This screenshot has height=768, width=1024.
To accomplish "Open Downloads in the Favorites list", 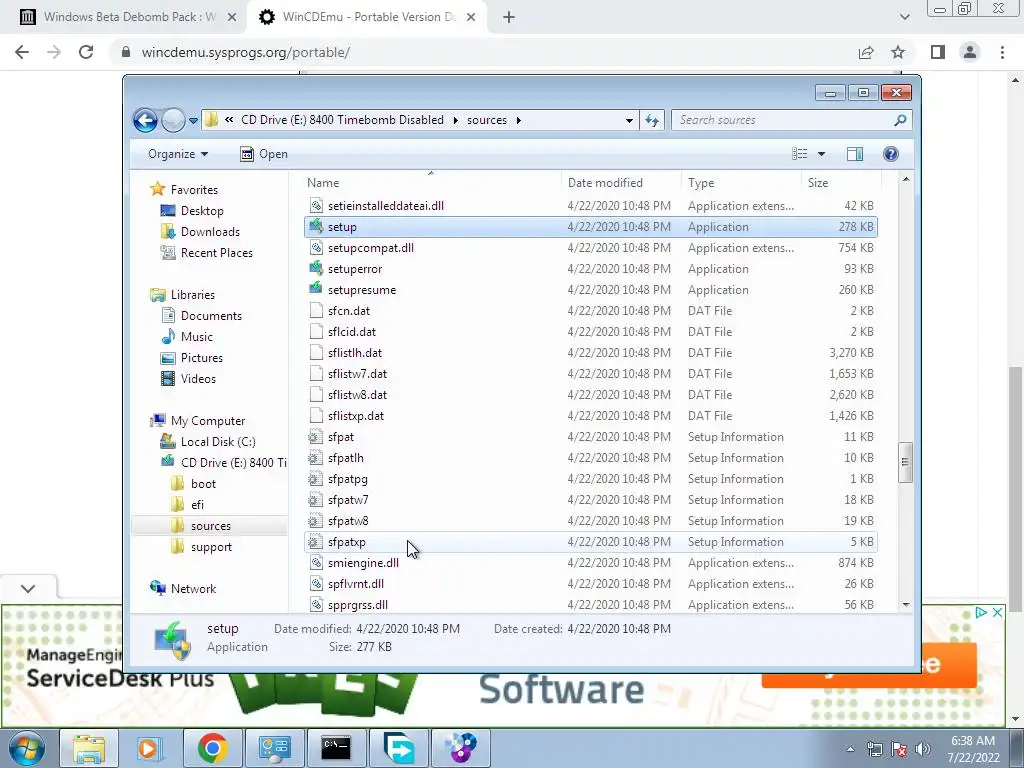I will coord(210,232).
